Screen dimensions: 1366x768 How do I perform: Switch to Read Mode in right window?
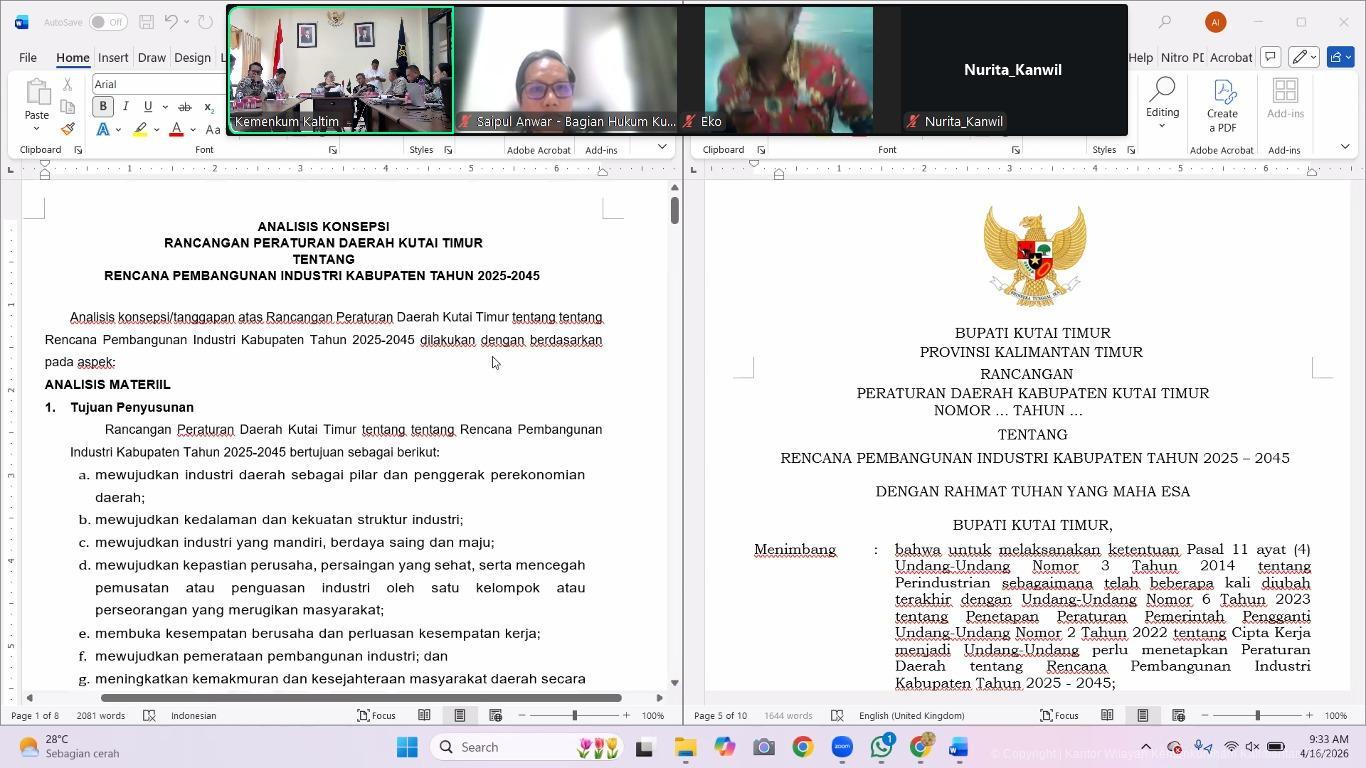pyautogui.click(x=1107, y=715)
